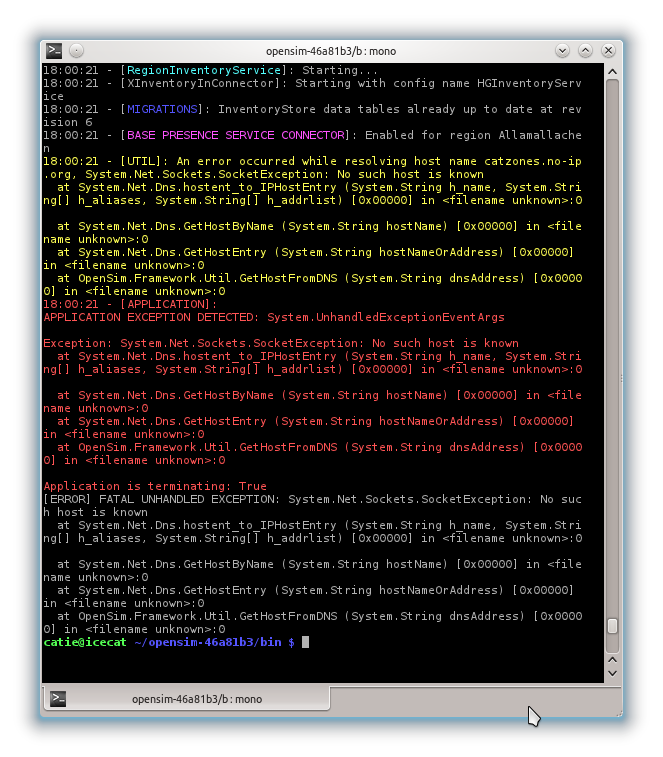Click the window title opensim-46a81b3/b : mono
This screenshot has width=663, height=757.
tap(331, 51)
